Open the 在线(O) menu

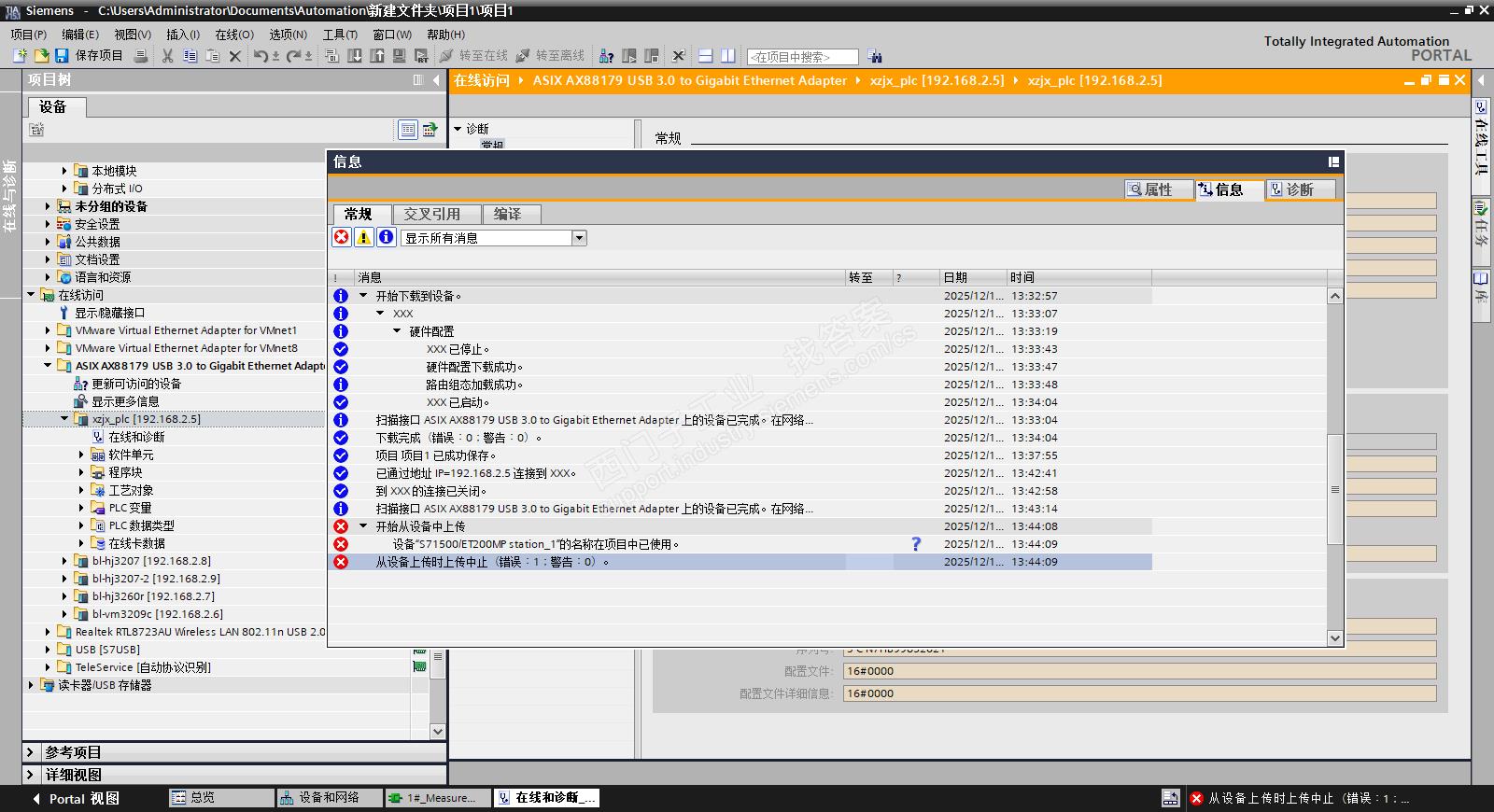pos(234,35)
